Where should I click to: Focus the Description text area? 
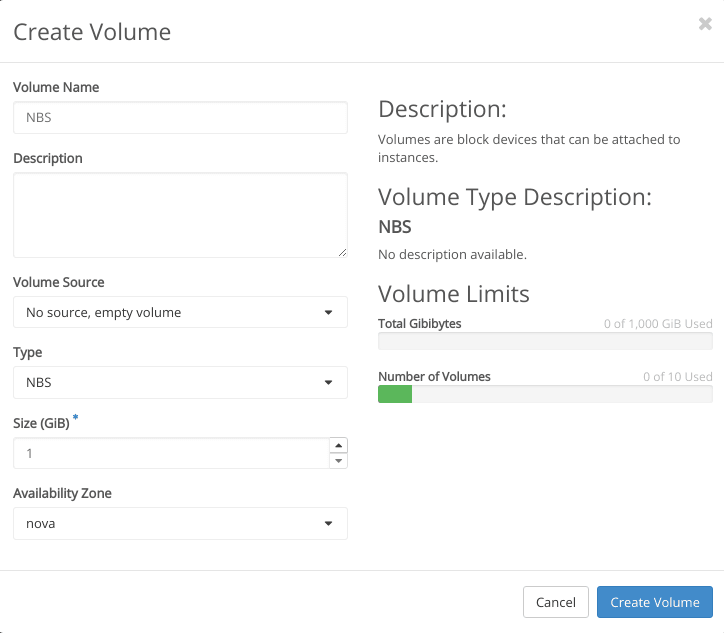[x=180, y=214]
